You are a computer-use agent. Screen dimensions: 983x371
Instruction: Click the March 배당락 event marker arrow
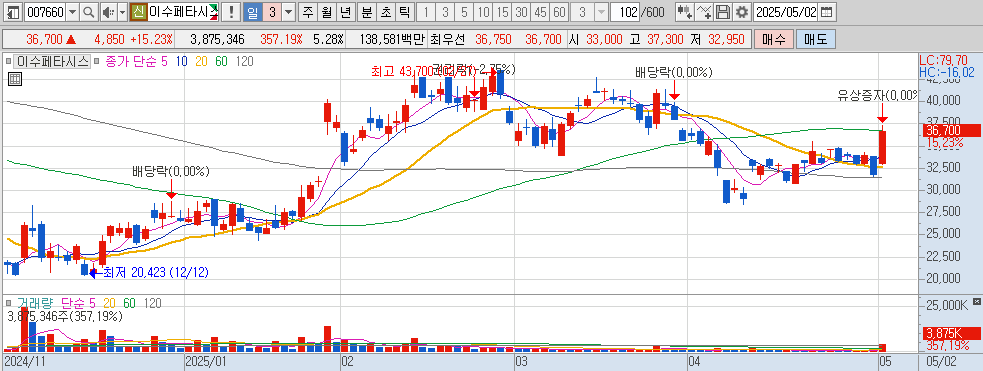tap(674, 90)
